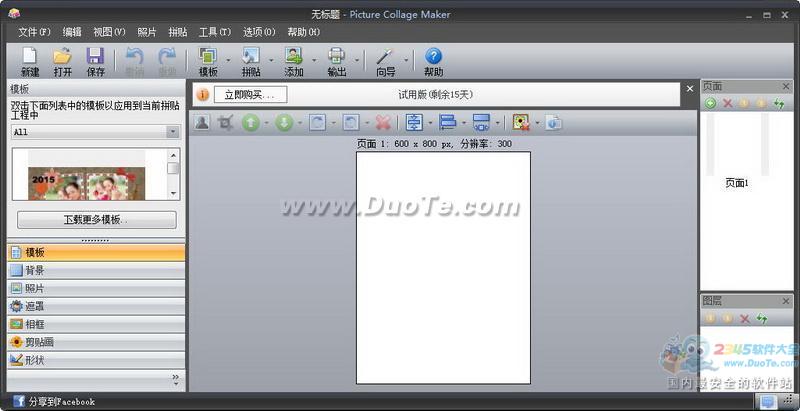
Task: Click the same-size distribute icon
Action: click(481, 123)
